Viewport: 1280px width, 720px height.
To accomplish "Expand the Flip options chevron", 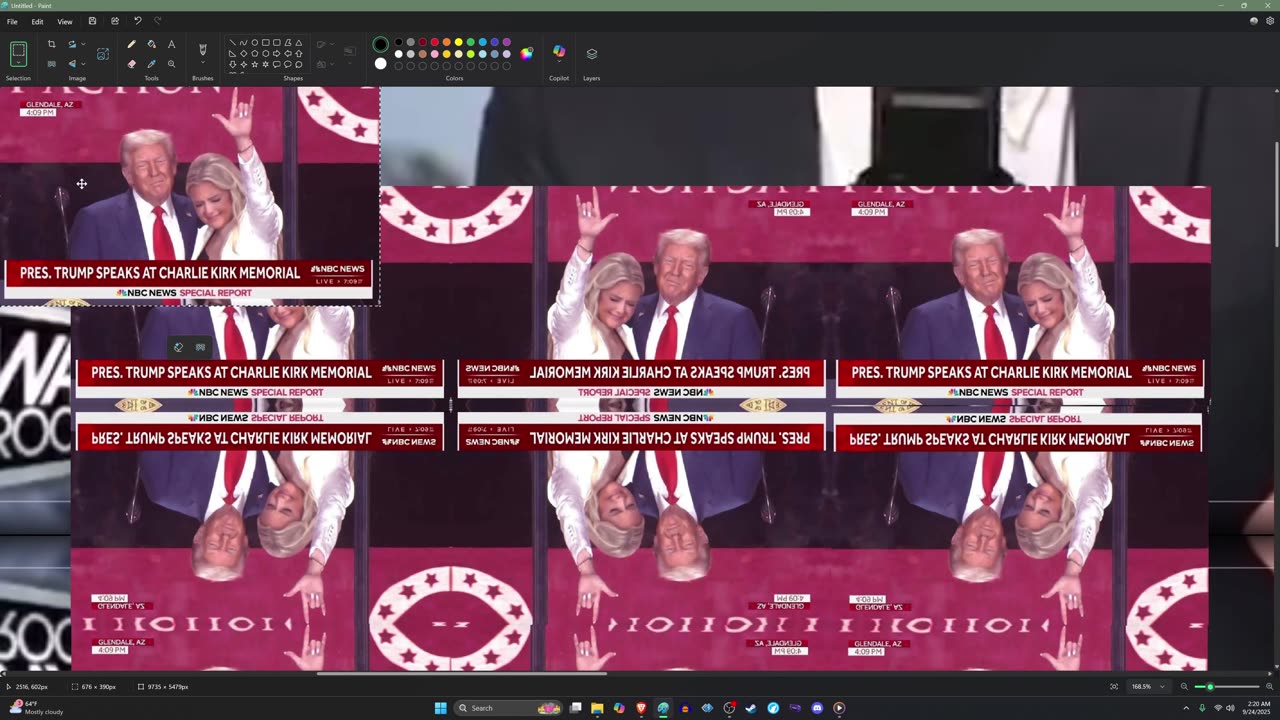I will coord(82,64).
